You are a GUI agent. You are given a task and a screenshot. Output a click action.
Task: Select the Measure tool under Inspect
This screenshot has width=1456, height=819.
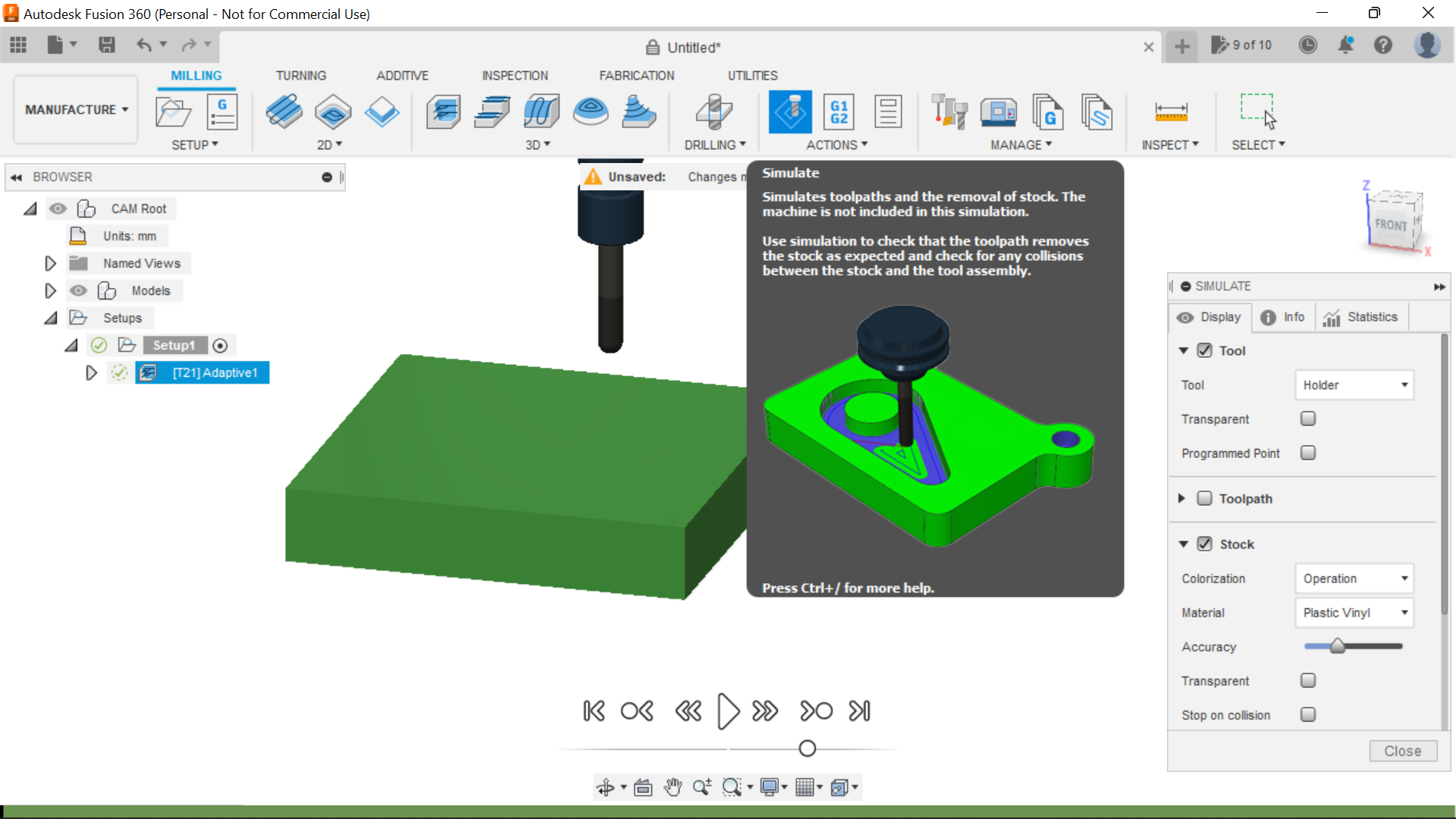click(1172, 111)
